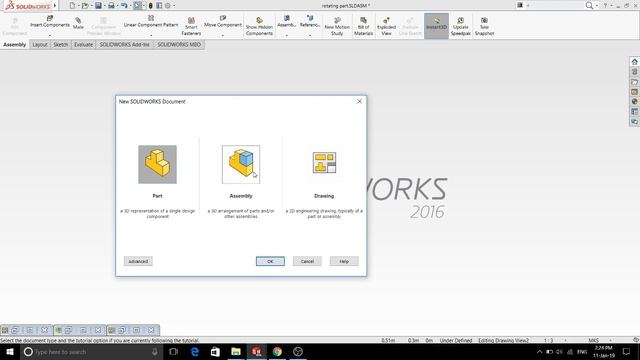
Task: Expand the SOLIDWORKS menu flyout arrow
Action: [x=55, y=6]
